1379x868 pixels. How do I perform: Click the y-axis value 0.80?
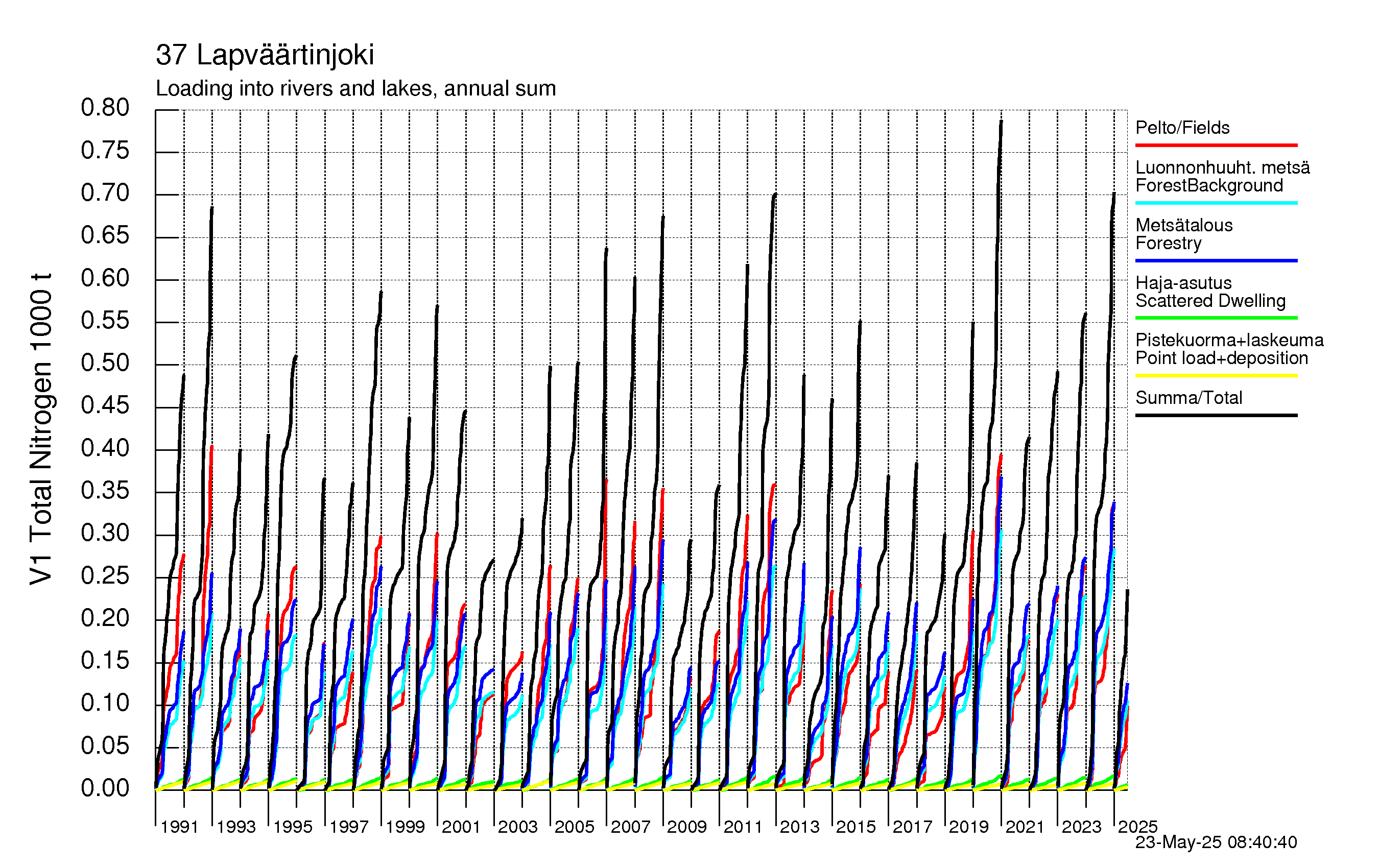[105, 108]
